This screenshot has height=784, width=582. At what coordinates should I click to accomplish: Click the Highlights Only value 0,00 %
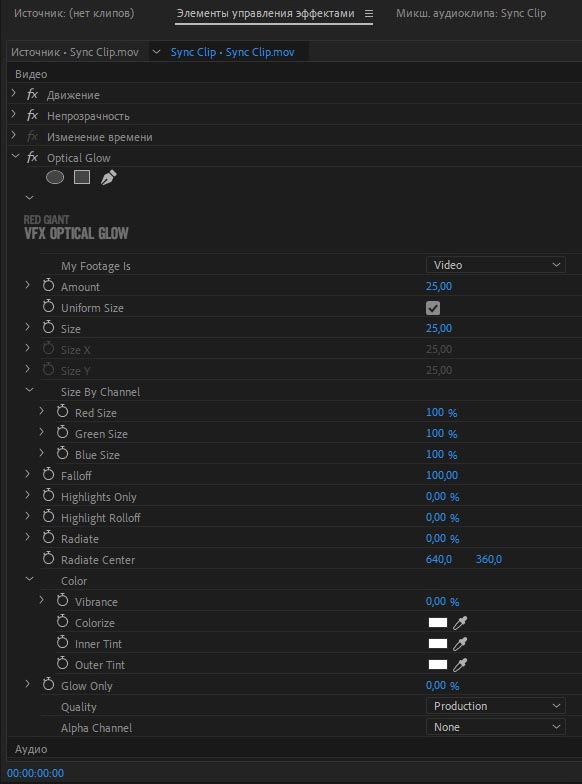[442, 496]
